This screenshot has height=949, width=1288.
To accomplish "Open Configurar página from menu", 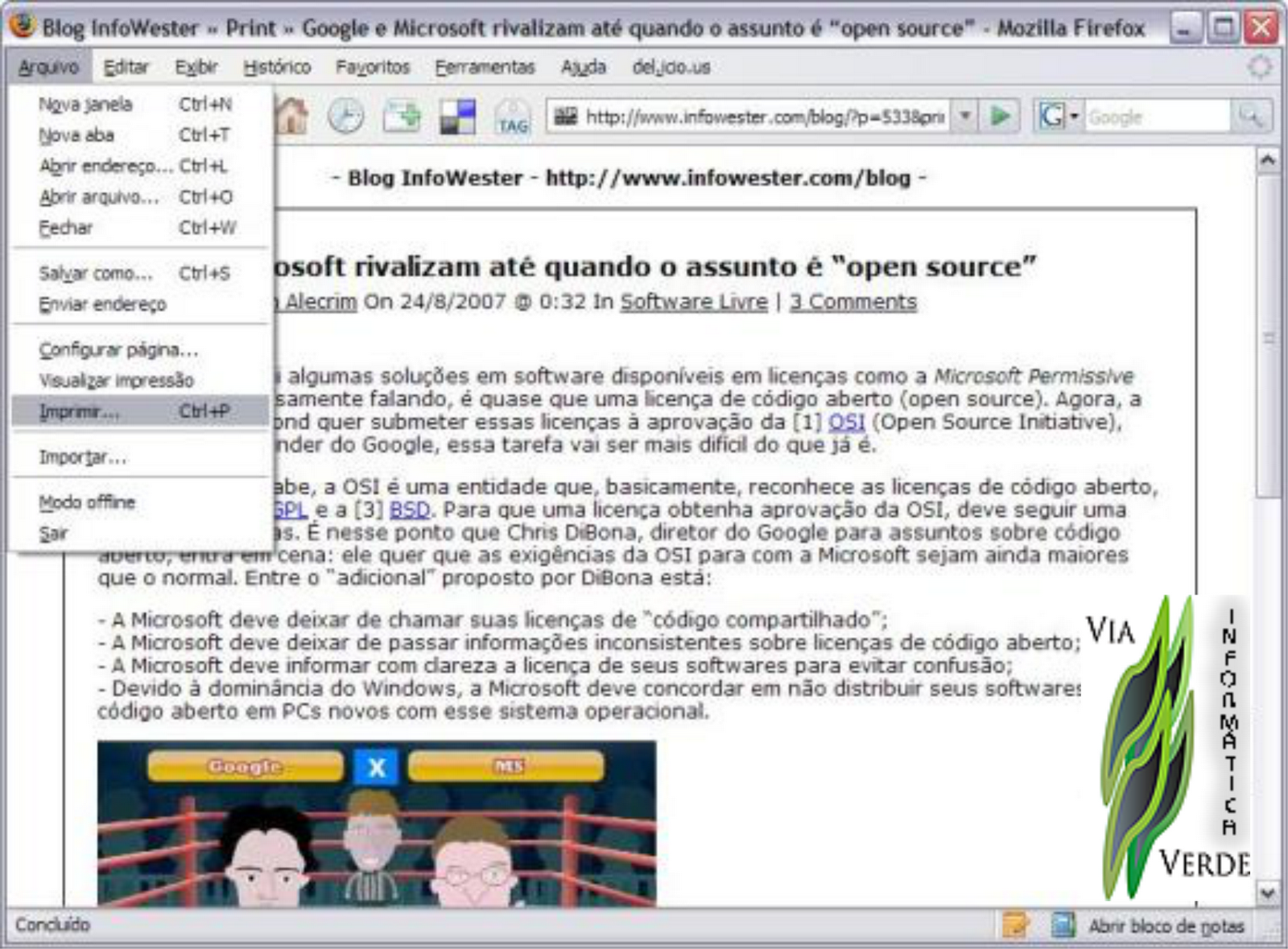I will (141, 349).
